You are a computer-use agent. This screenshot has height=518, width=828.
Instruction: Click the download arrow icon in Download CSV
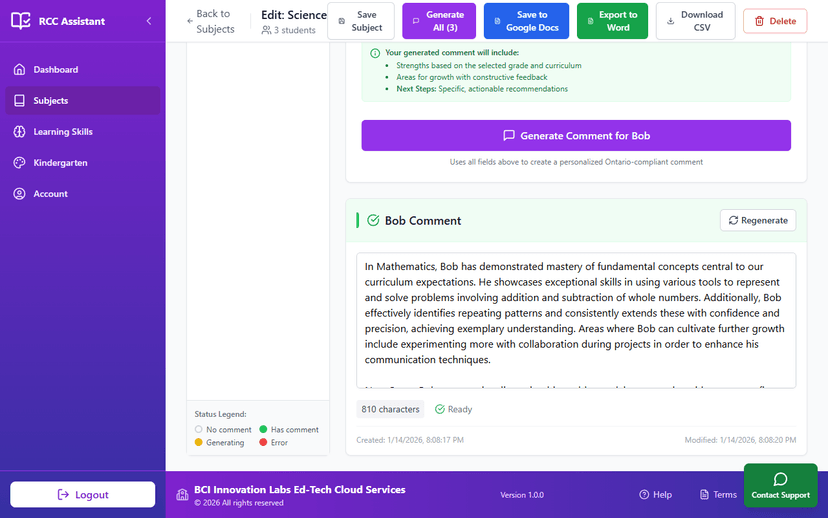tap(671, 21)
